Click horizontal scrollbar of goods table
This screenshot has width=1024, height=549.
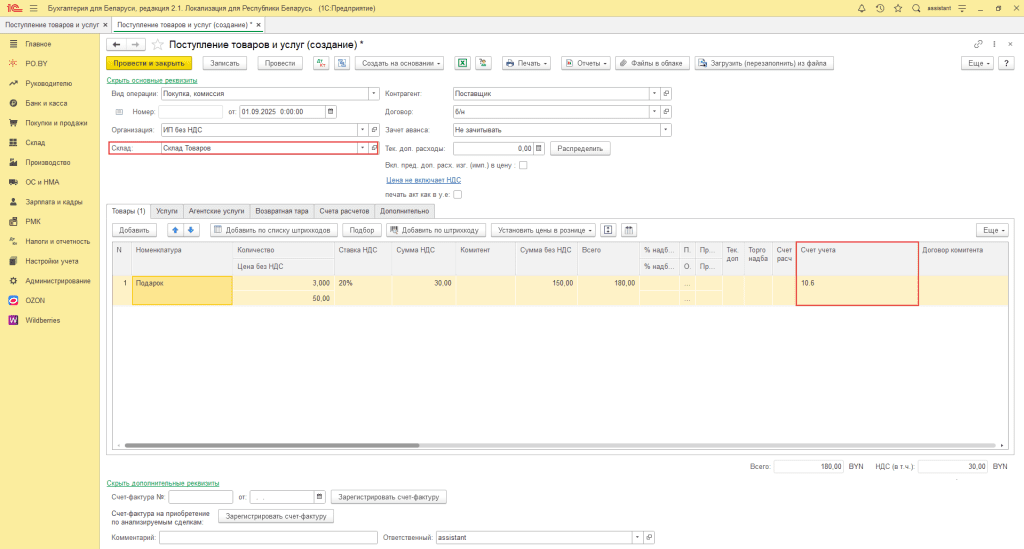pos(272,445)
